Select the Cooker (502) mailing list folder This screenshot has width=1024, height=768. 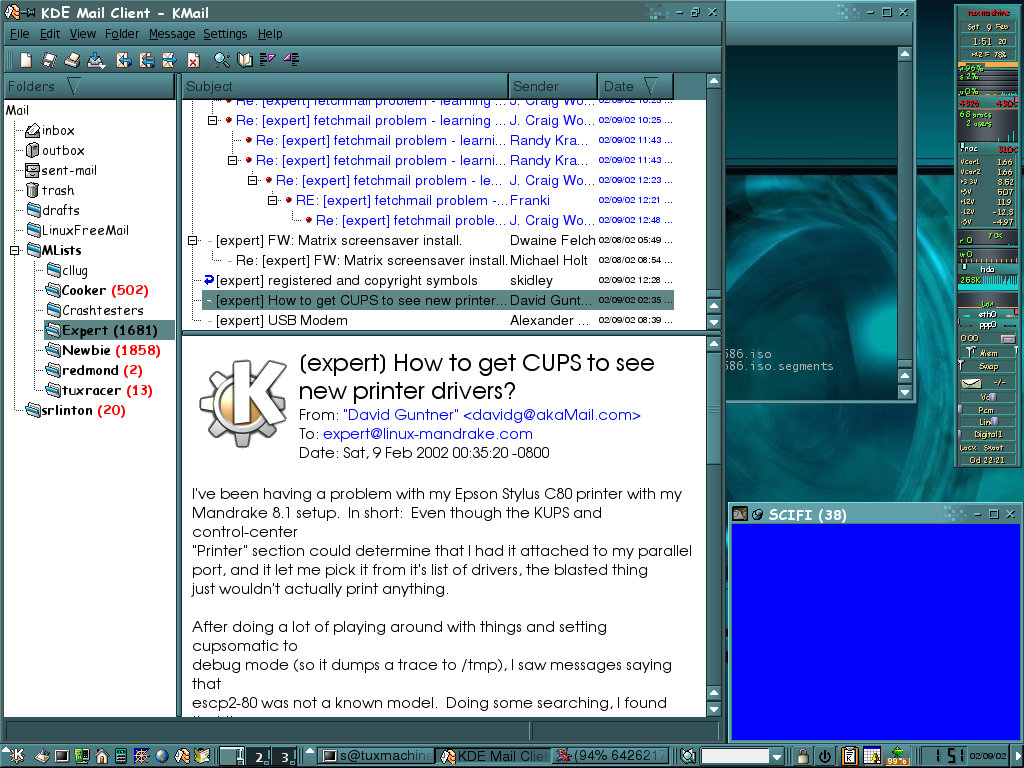pos(97,291)
